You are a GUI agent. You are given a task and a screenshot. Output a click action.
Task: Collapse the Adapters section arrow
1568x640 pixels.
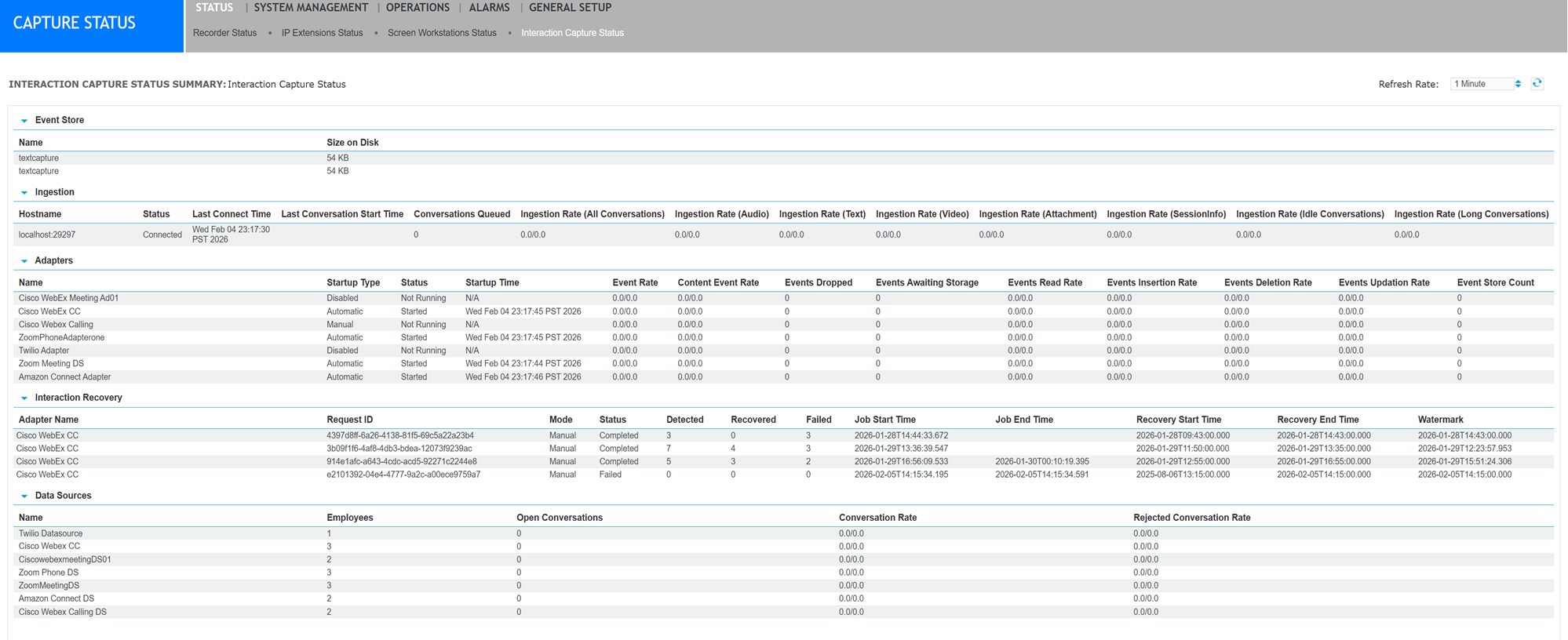pos(24,261)
